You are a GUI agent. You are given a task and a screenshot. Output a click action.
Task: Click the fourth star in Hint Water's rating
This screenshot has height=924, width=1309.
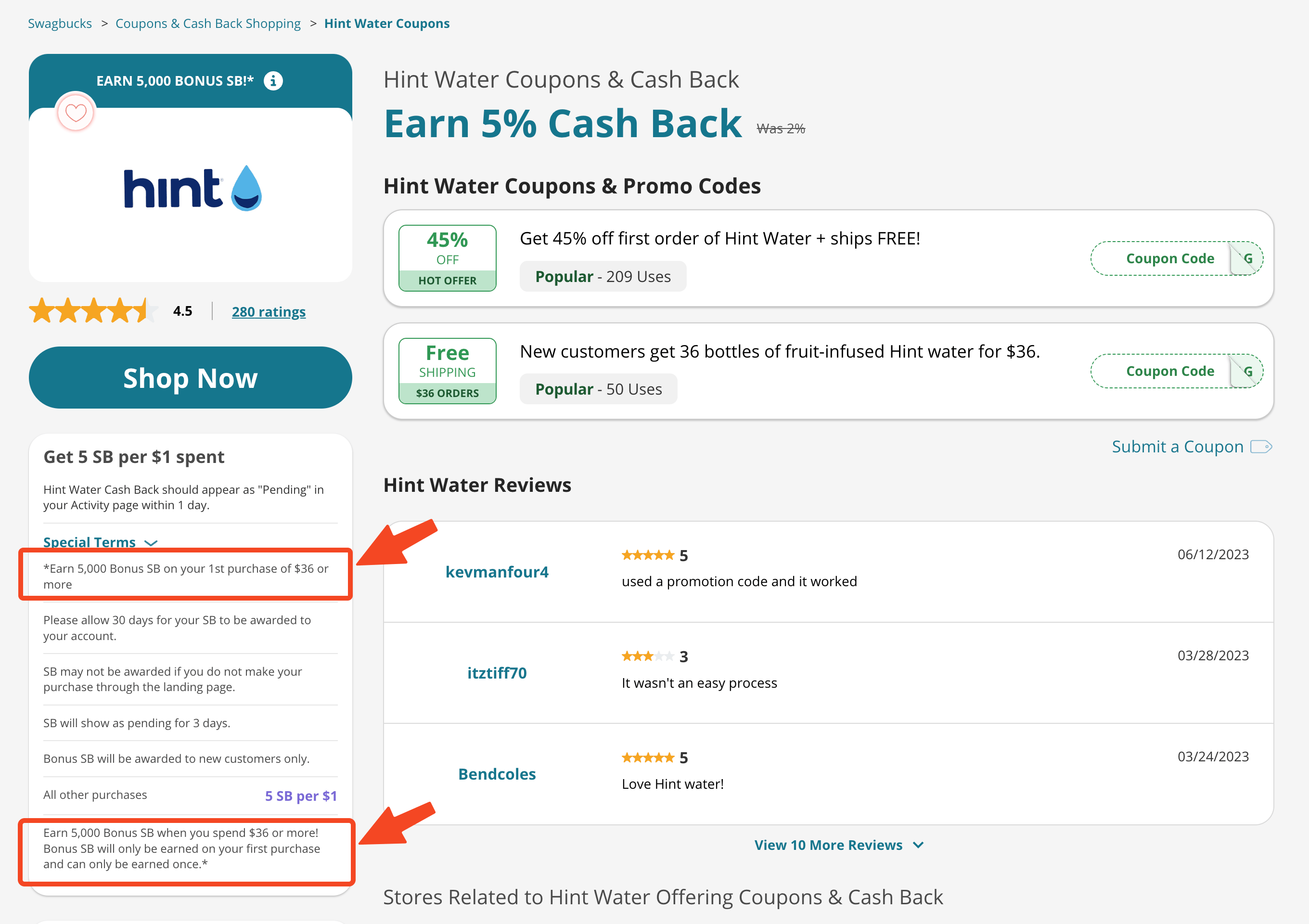tap(121, 311)
